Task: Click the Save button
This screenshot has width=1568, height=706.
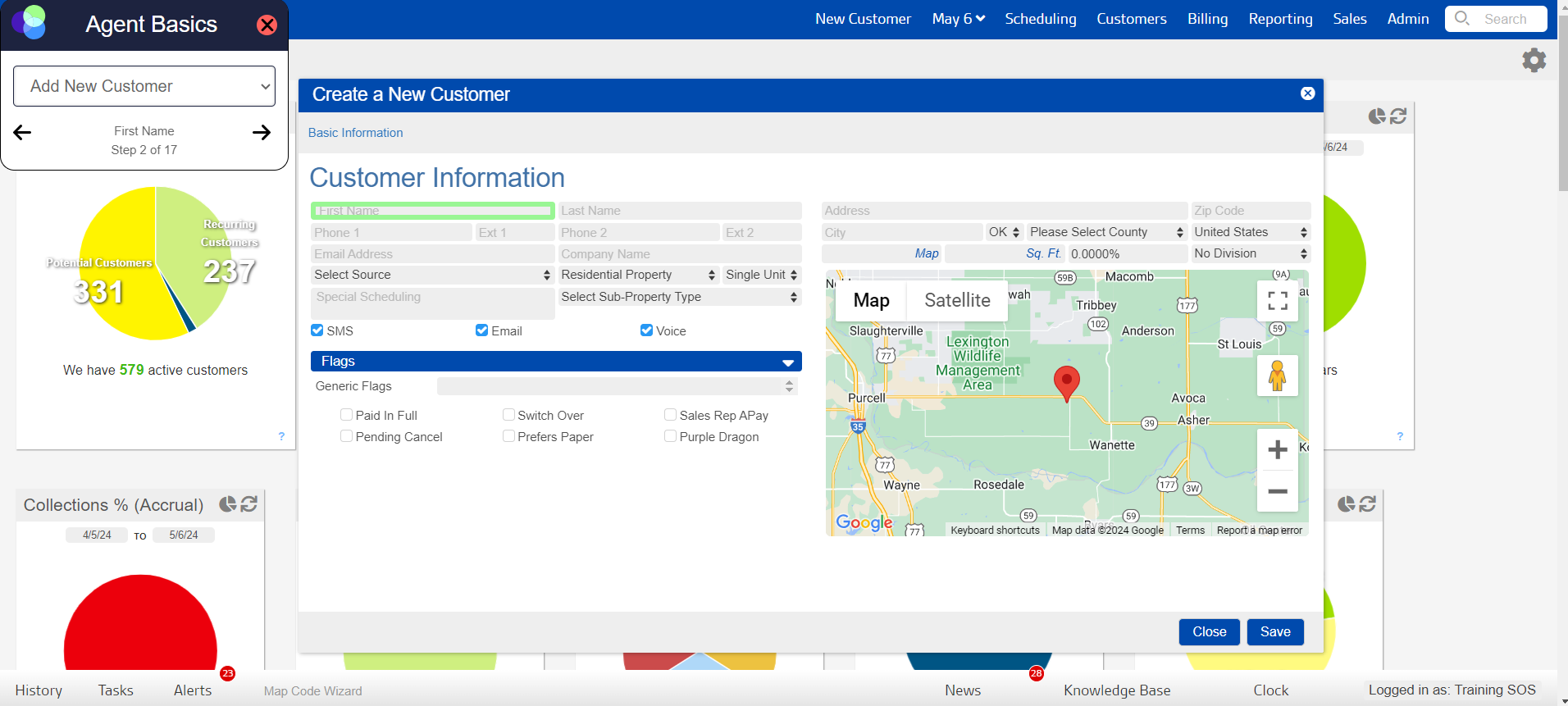Action: (1274, 632)
